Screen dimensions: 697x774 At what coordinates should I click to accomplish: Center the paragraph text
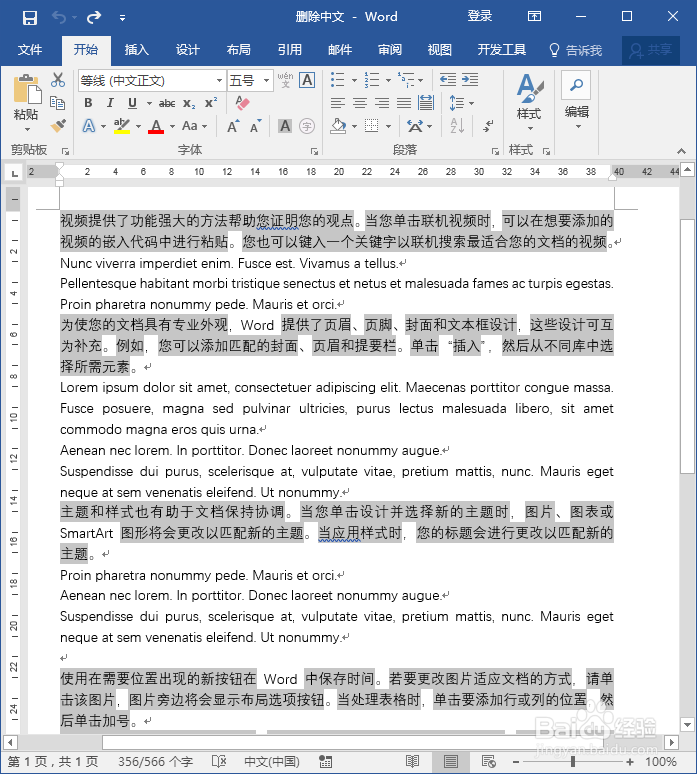tap(360, 103)
